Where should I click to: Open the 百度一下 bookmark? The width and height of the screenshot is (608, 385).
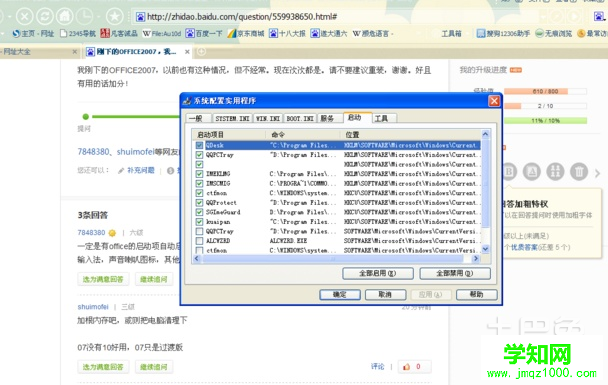click(x=204, y=34)
